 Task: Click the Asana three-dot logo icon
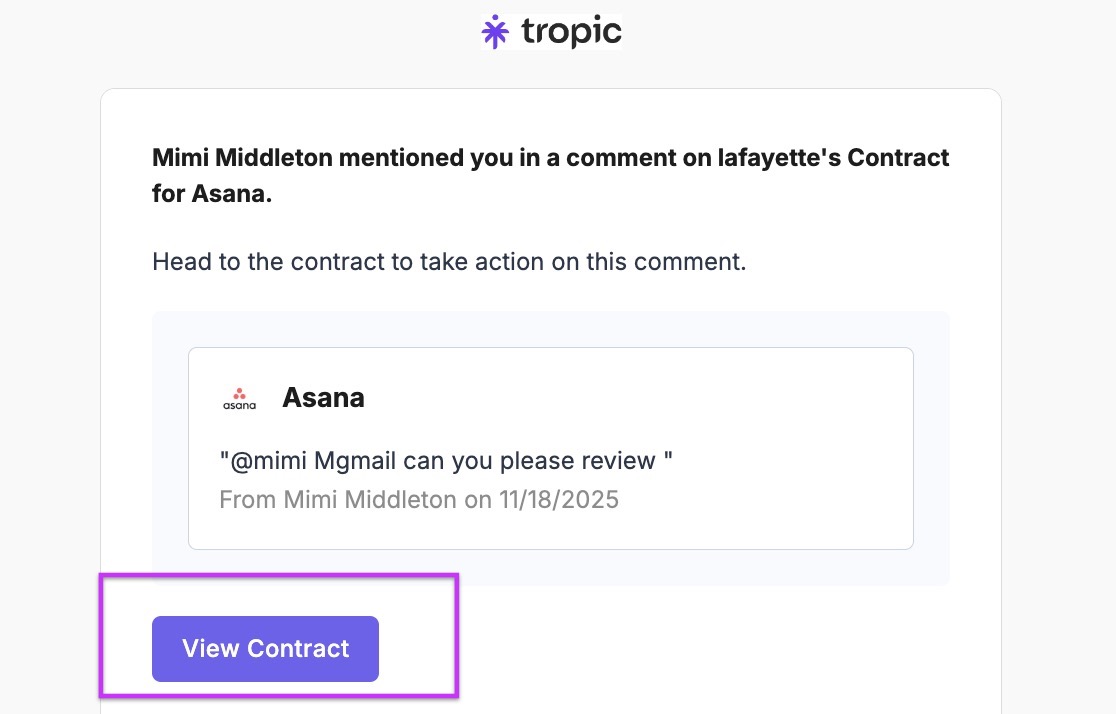coord(239,392)
